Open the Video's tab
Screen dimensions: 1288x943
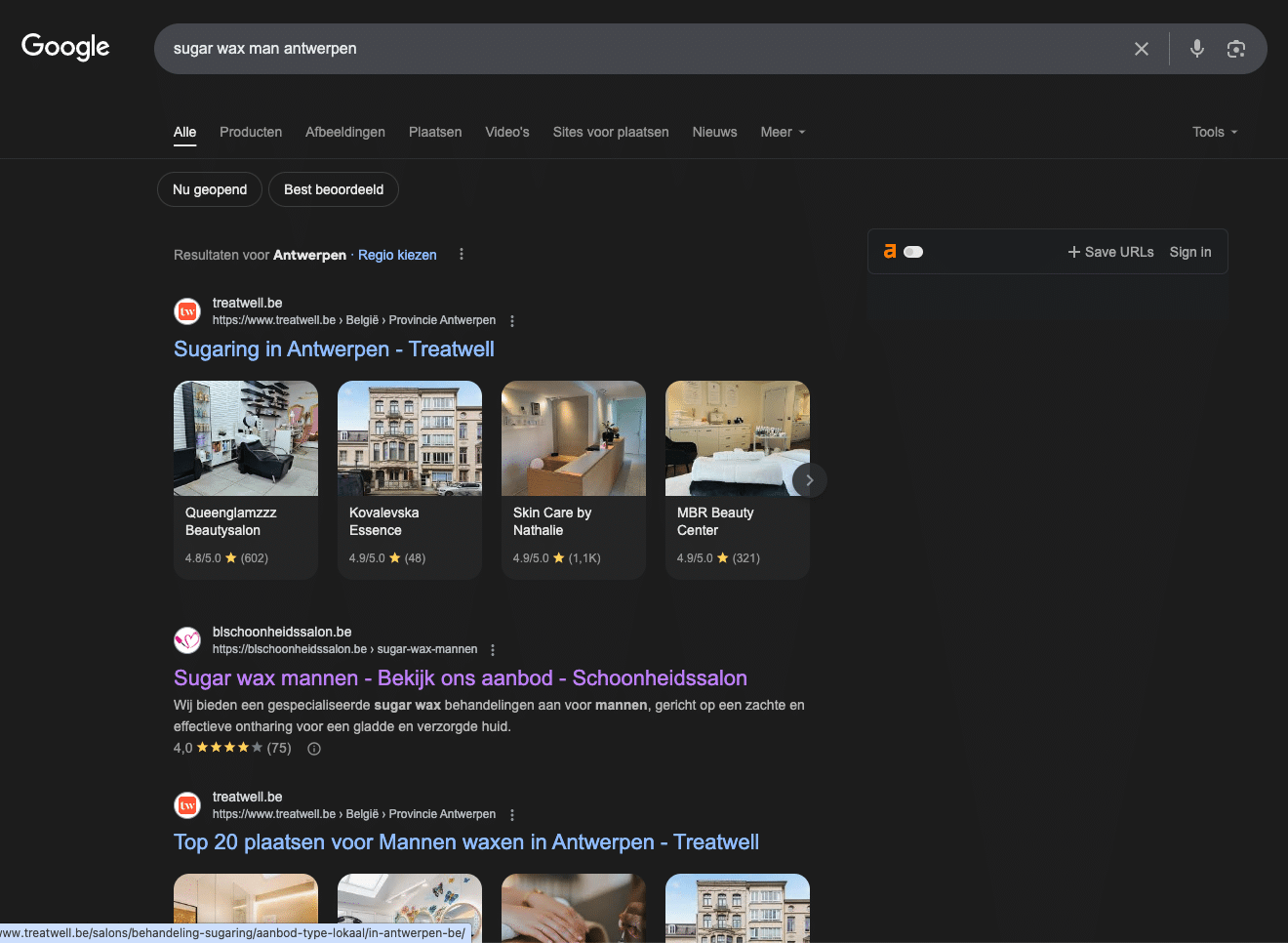click(x=507, y=132)
